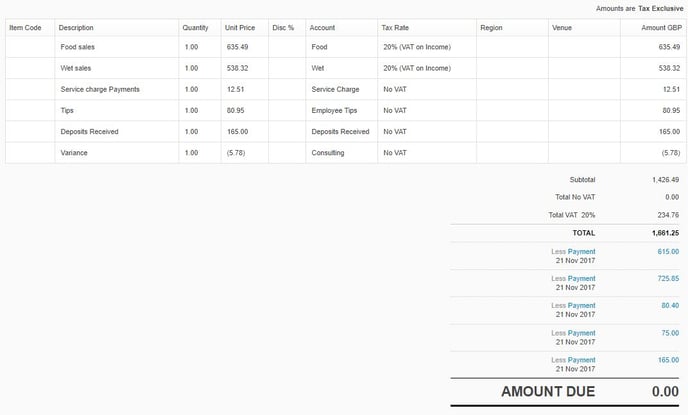
Task: Click the Food row 20% VAT tax rate
Action: click(x=417, y=47)
